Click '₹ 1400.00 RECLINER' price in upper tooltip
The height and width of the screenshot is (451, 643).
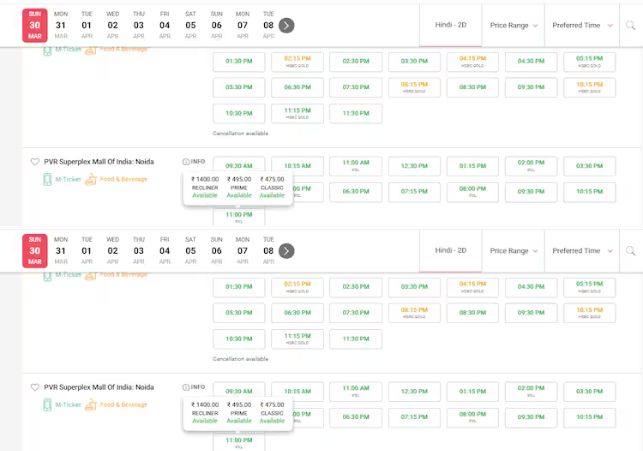point(205,183)
